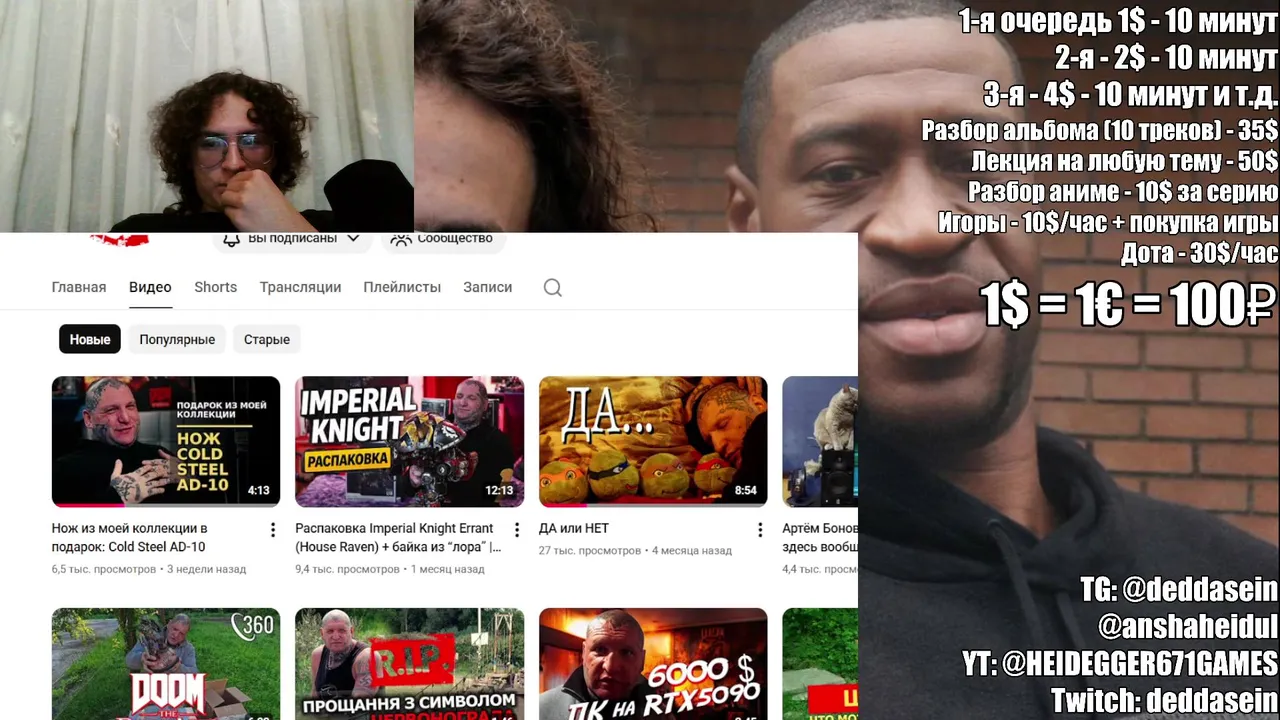Open the Нож Cold Steel AD-10 thumbnail
Image resolution: width=1280 pixels, height=720 pixels.
pos(166,441)
